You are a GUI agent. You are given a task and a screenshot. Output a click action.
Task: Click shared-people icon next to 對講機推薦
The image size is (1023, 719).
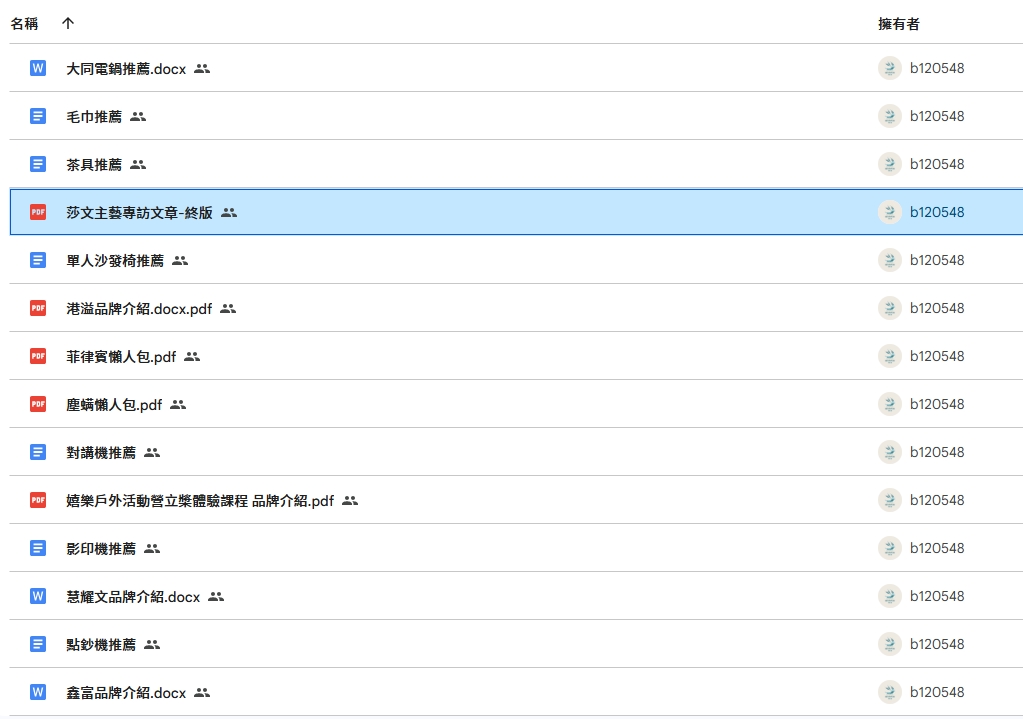point(152,453)
